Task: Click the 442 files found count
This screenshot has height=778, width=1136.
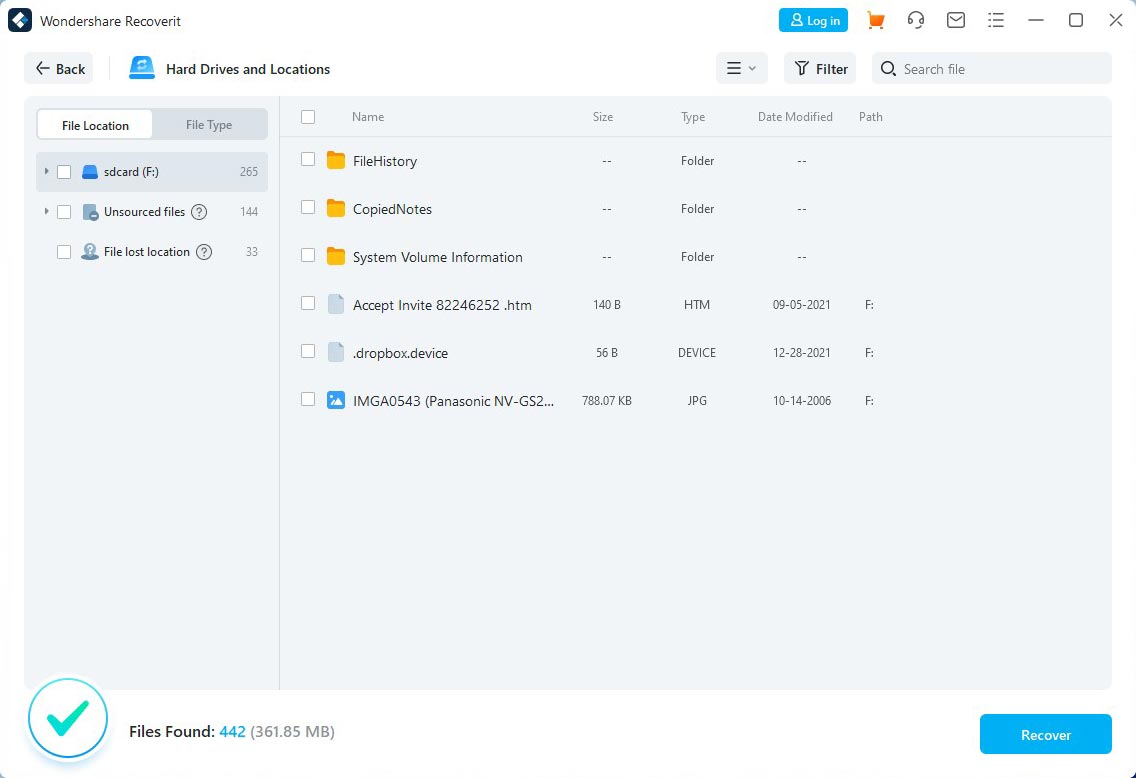Action: point(232,731)
